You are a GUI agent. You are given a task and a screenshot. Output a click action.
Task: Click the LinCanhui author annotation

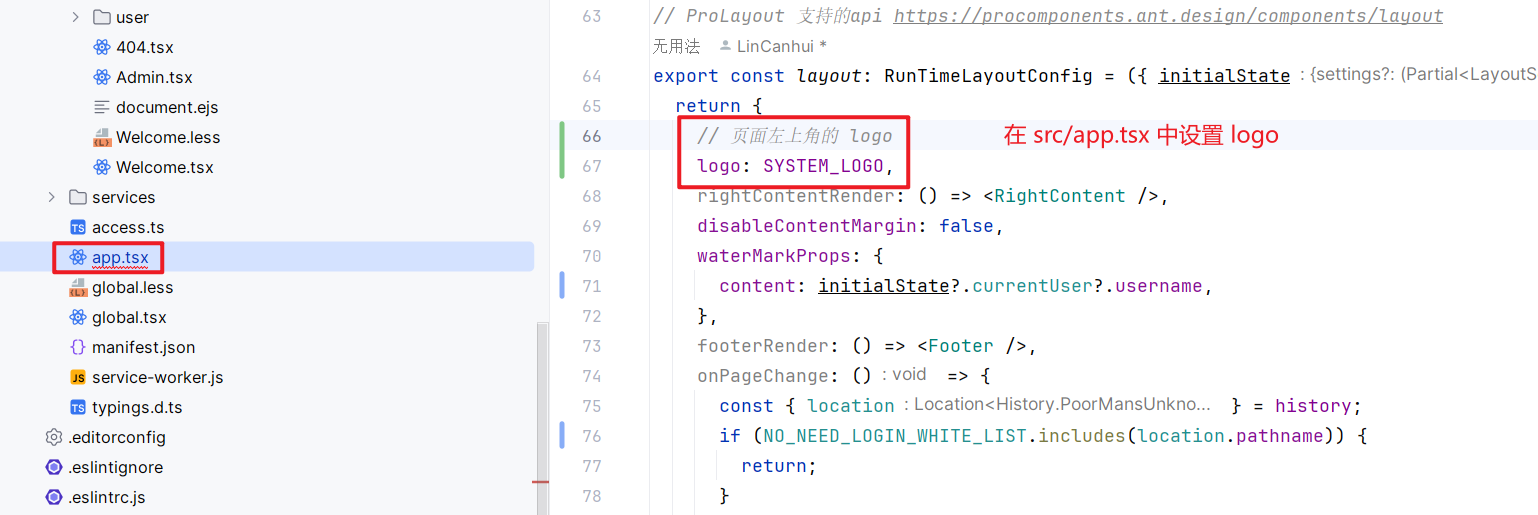780,46
